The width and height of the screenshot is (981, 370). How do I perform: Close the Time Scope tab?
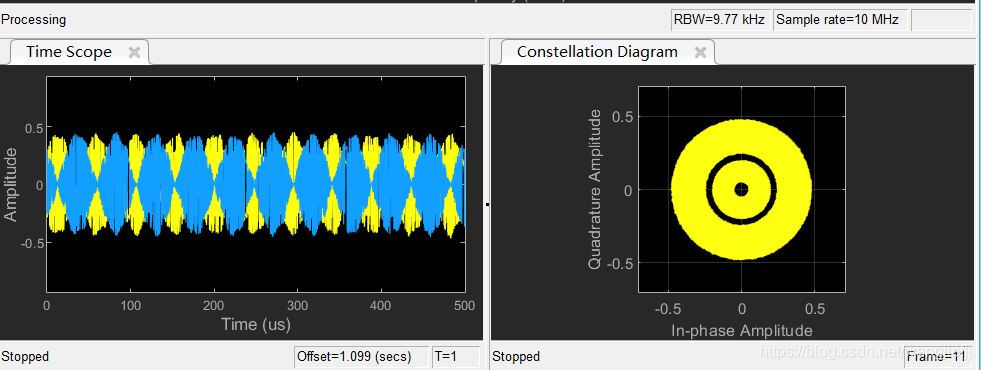click(x=134, y=53)
